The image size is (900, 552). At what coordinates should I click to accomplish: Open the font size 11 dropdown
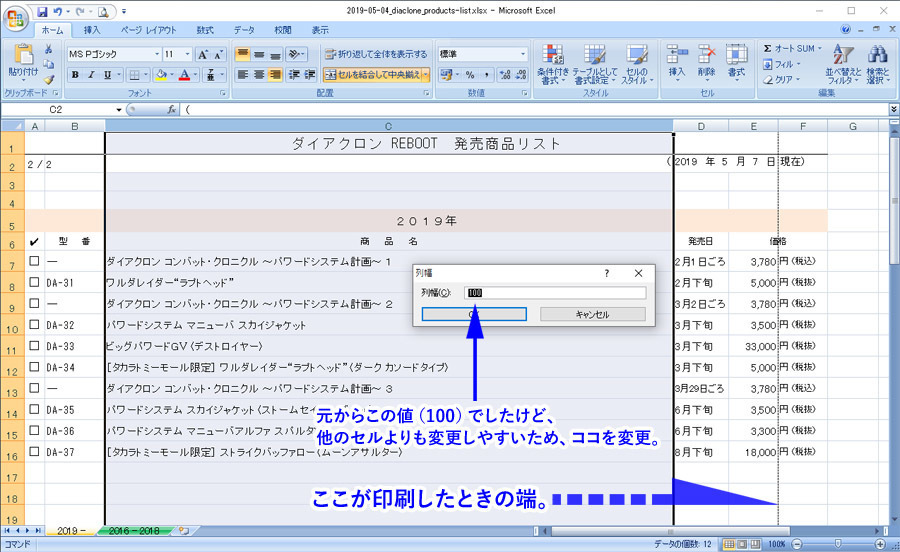187,54
